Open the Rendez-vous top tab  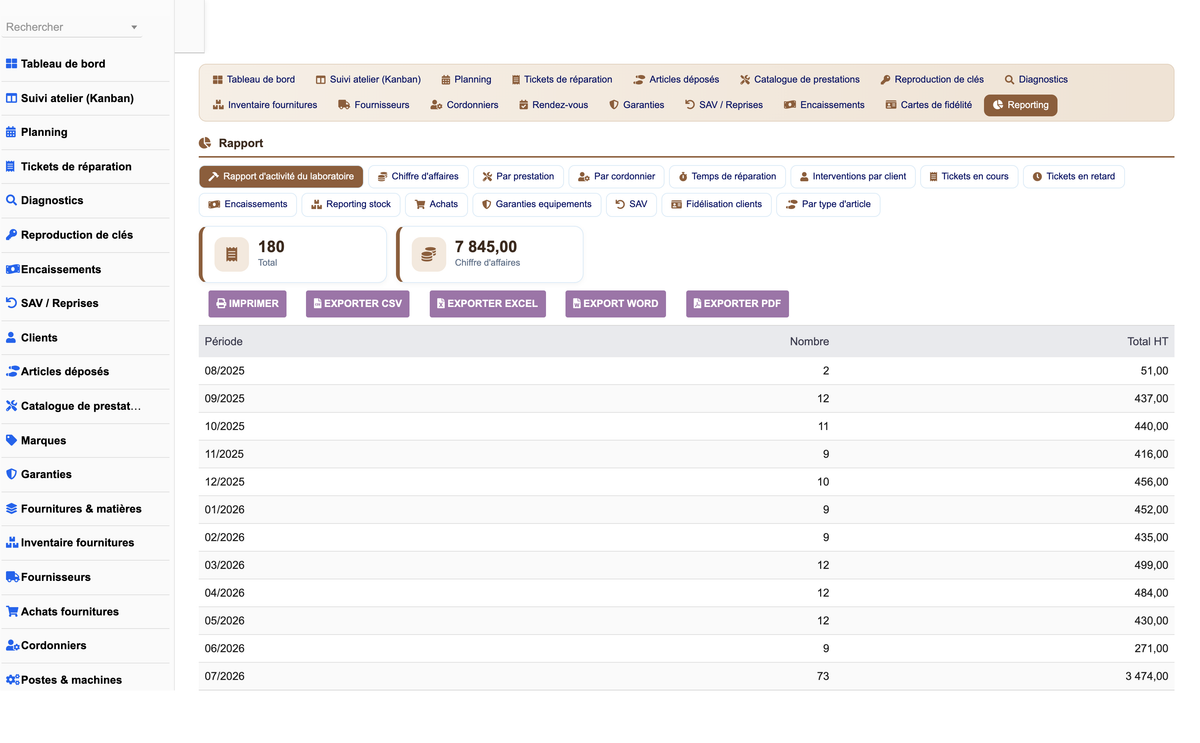click(x=553, y=105)
